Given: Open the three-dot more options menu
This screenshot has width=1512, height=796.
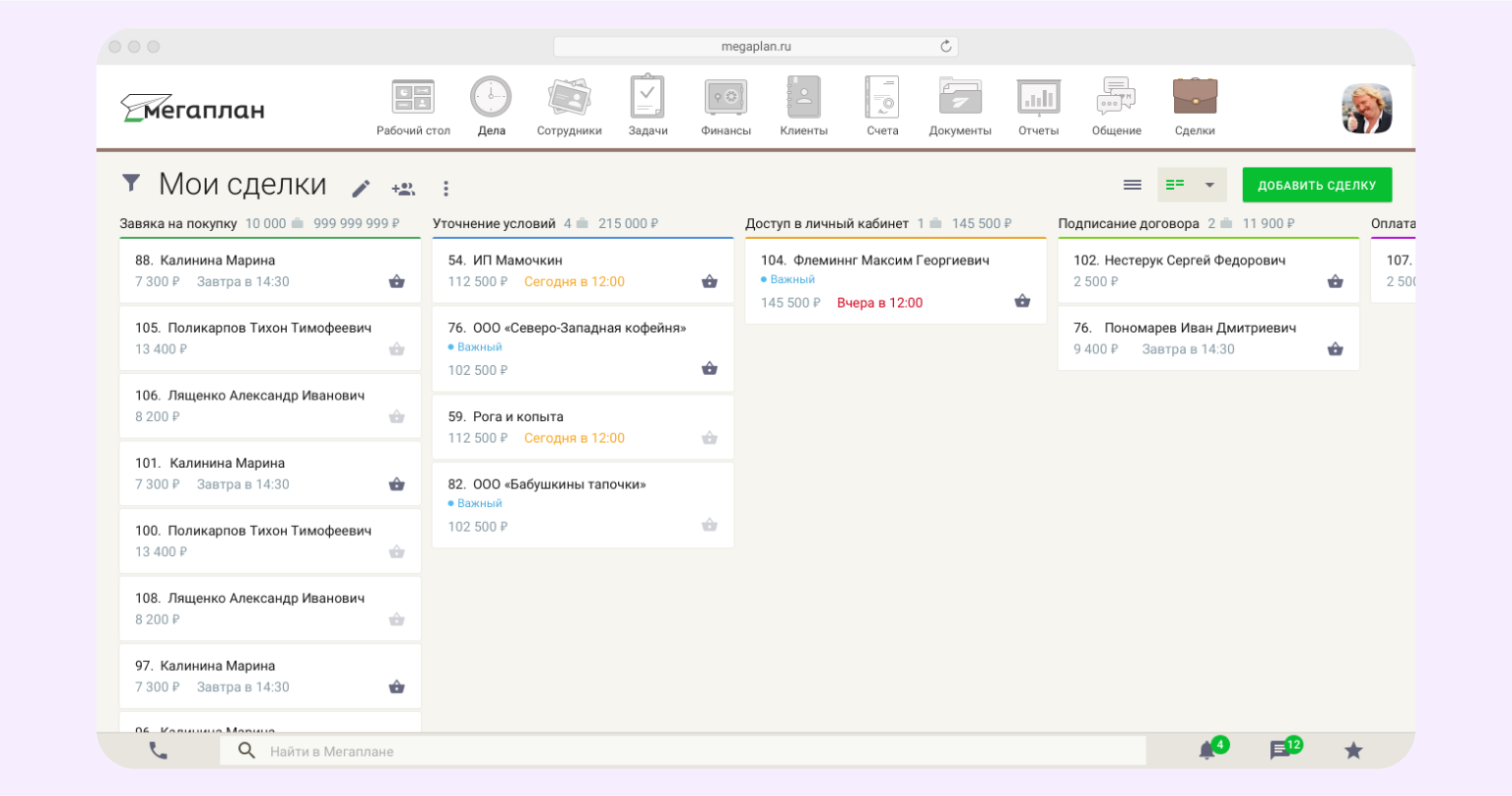Looking at the screenshot, I should point(446,188).
